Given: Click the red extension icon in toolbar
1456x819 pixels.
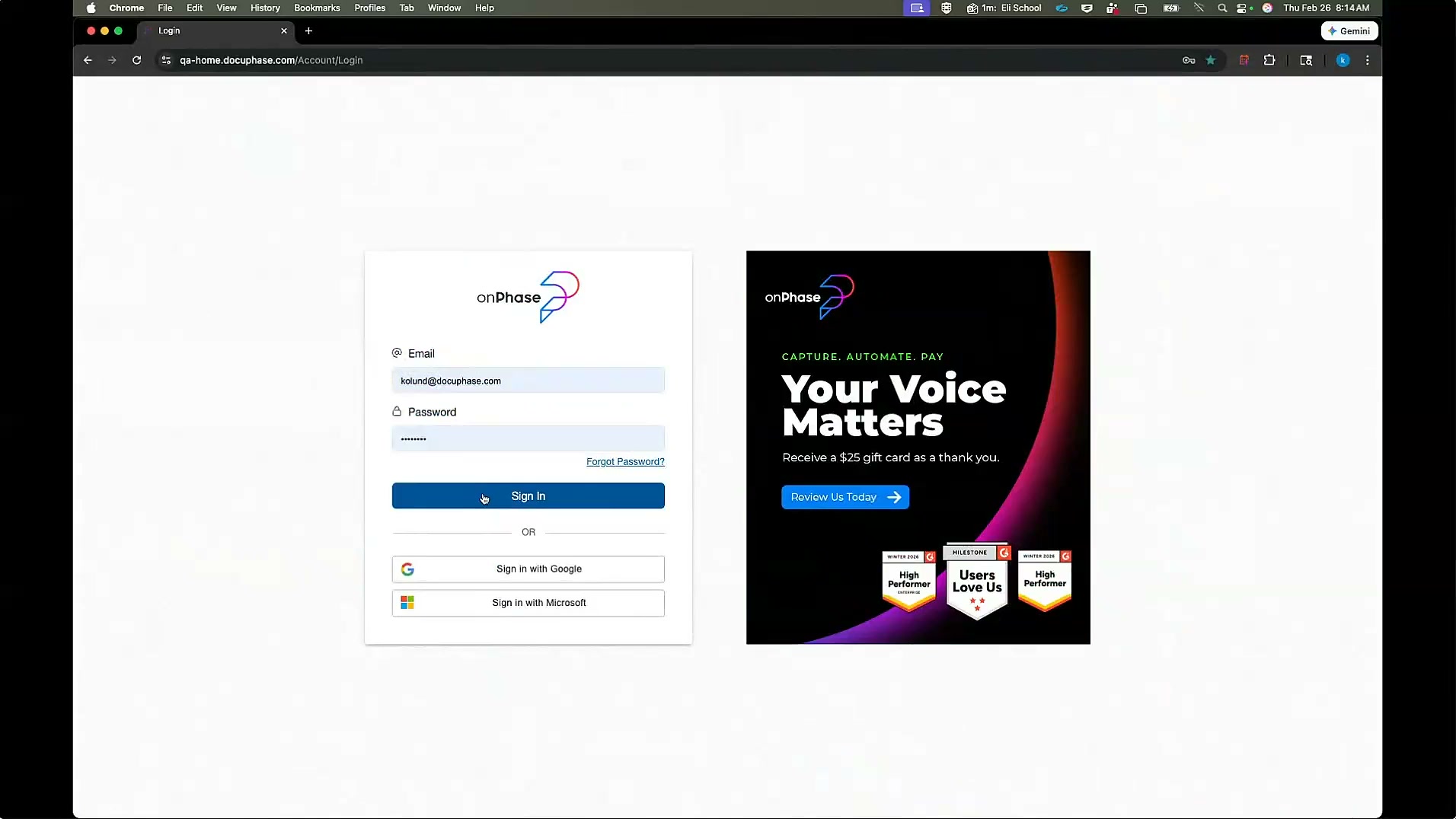Looking at the screenshot, I should [1244, 60].
